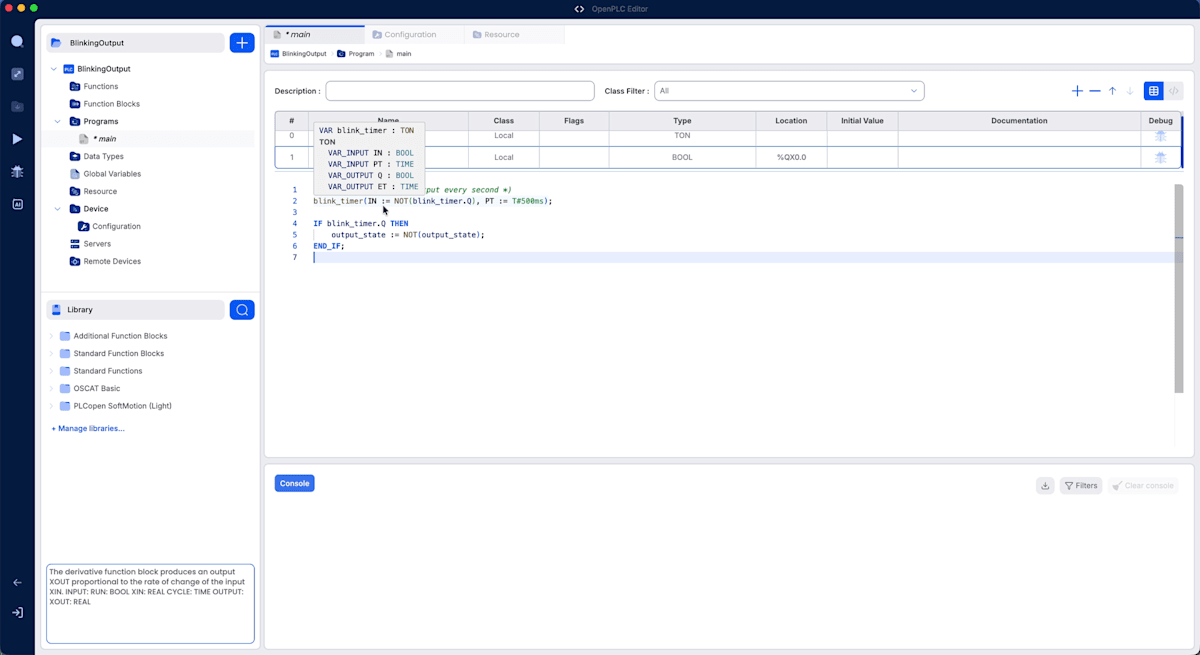Image resolution: width=1200 pixels, height=655 pixels.
Task: Expand the Standard Function Blocks library
Action: (x=52, y=353)
